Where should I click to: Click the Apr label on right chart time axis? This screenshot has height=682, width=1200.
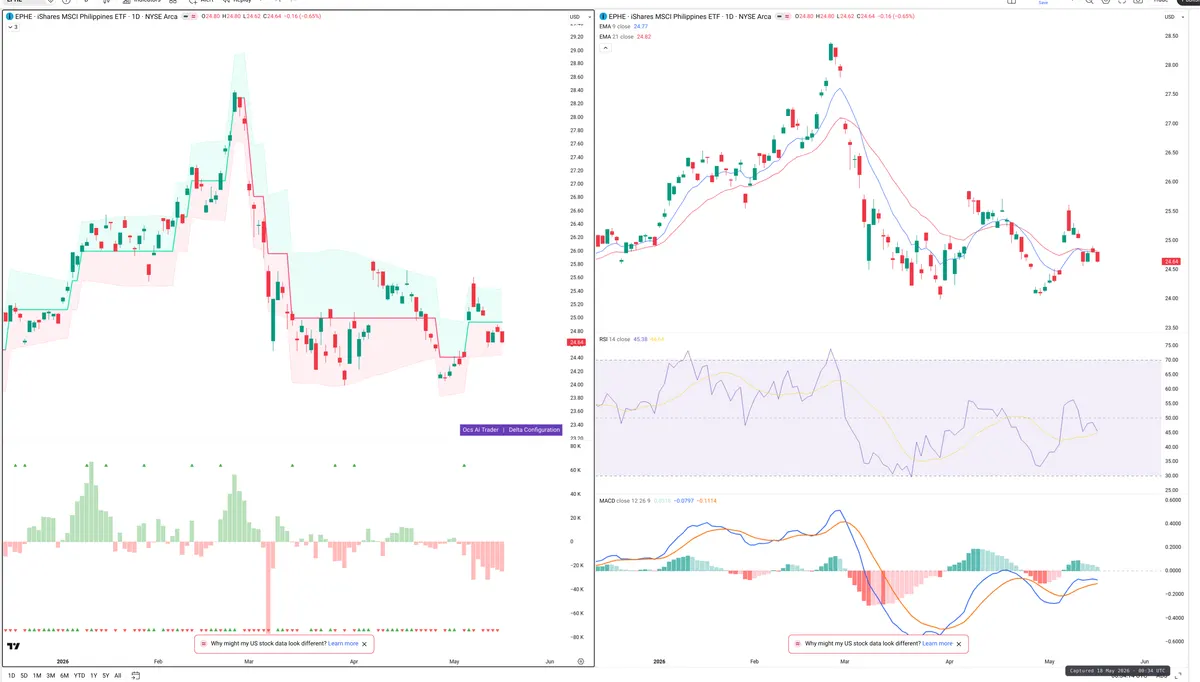(949, 662)
